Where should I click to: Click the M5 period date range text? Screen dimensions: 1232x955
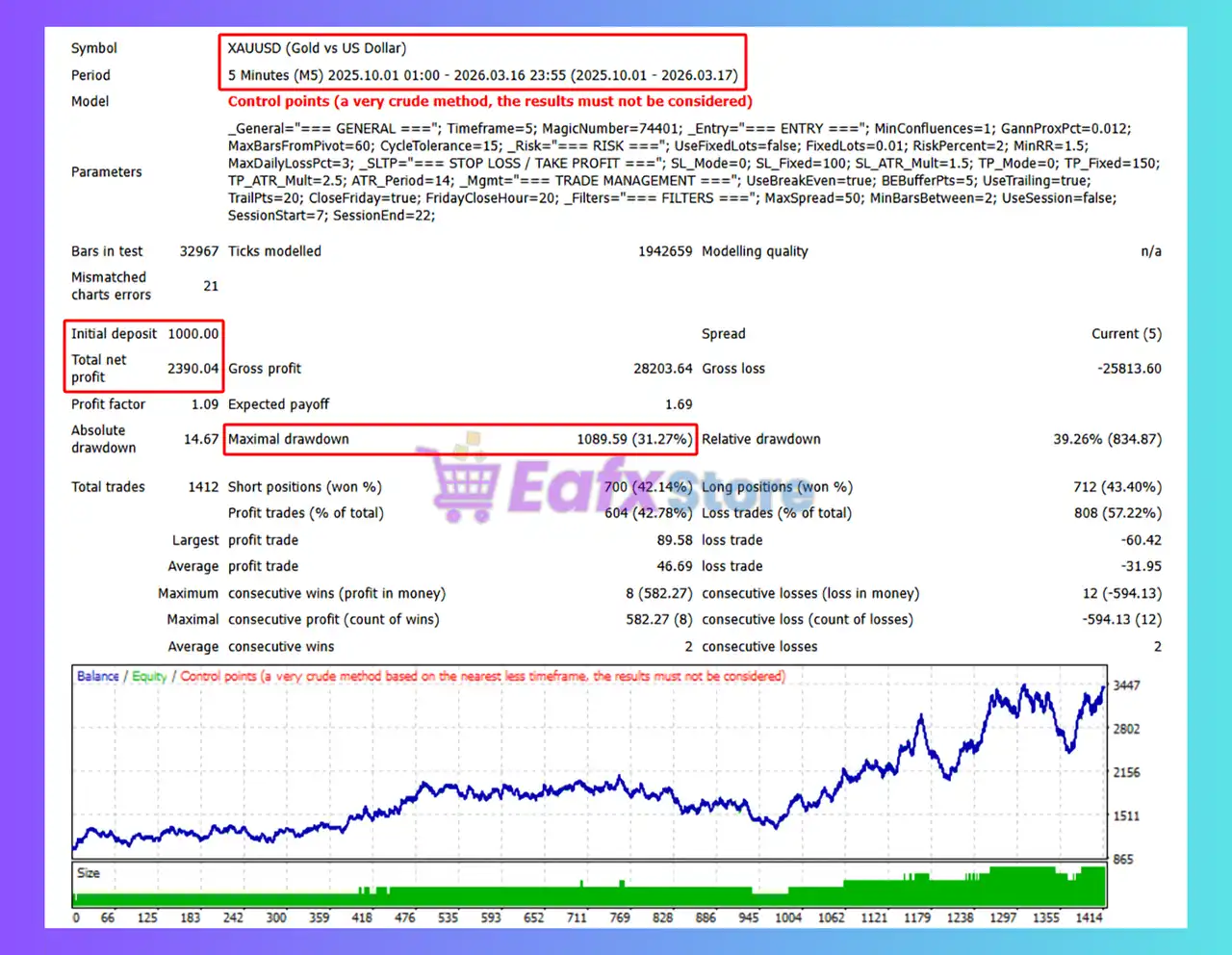(x=482, y=75)
